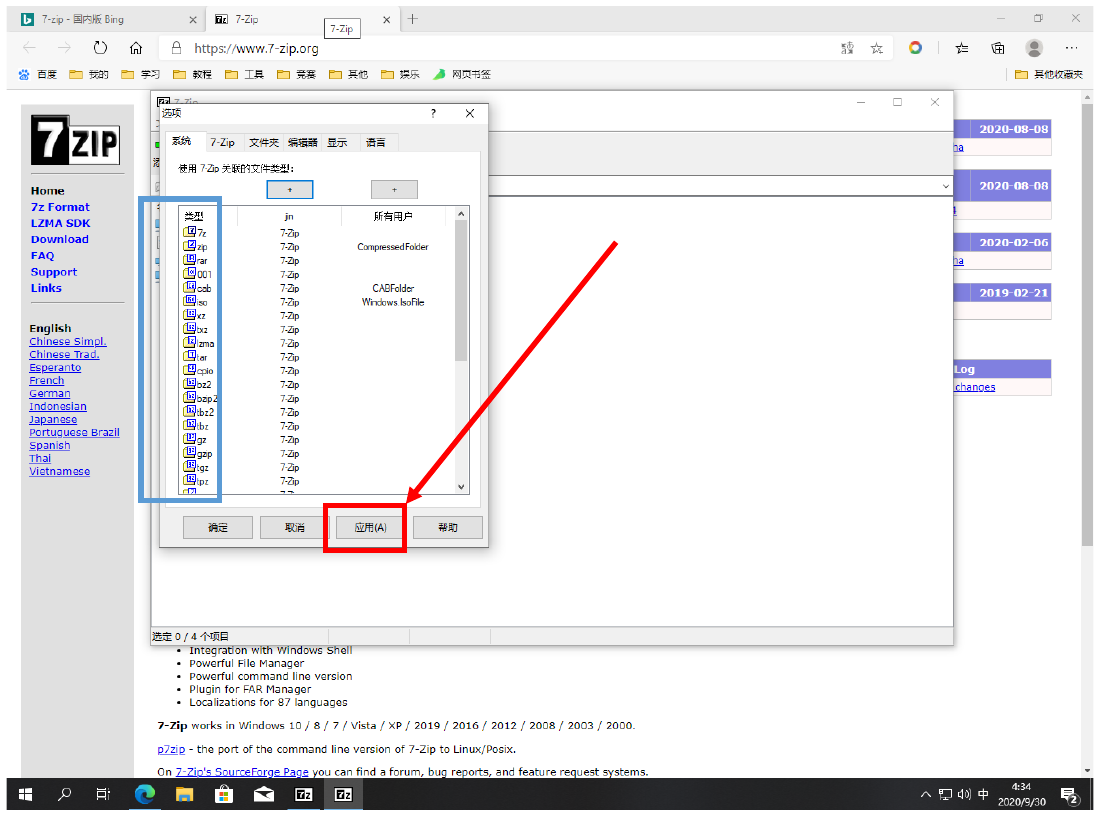Click the 确定 OK button

point(217,527)
